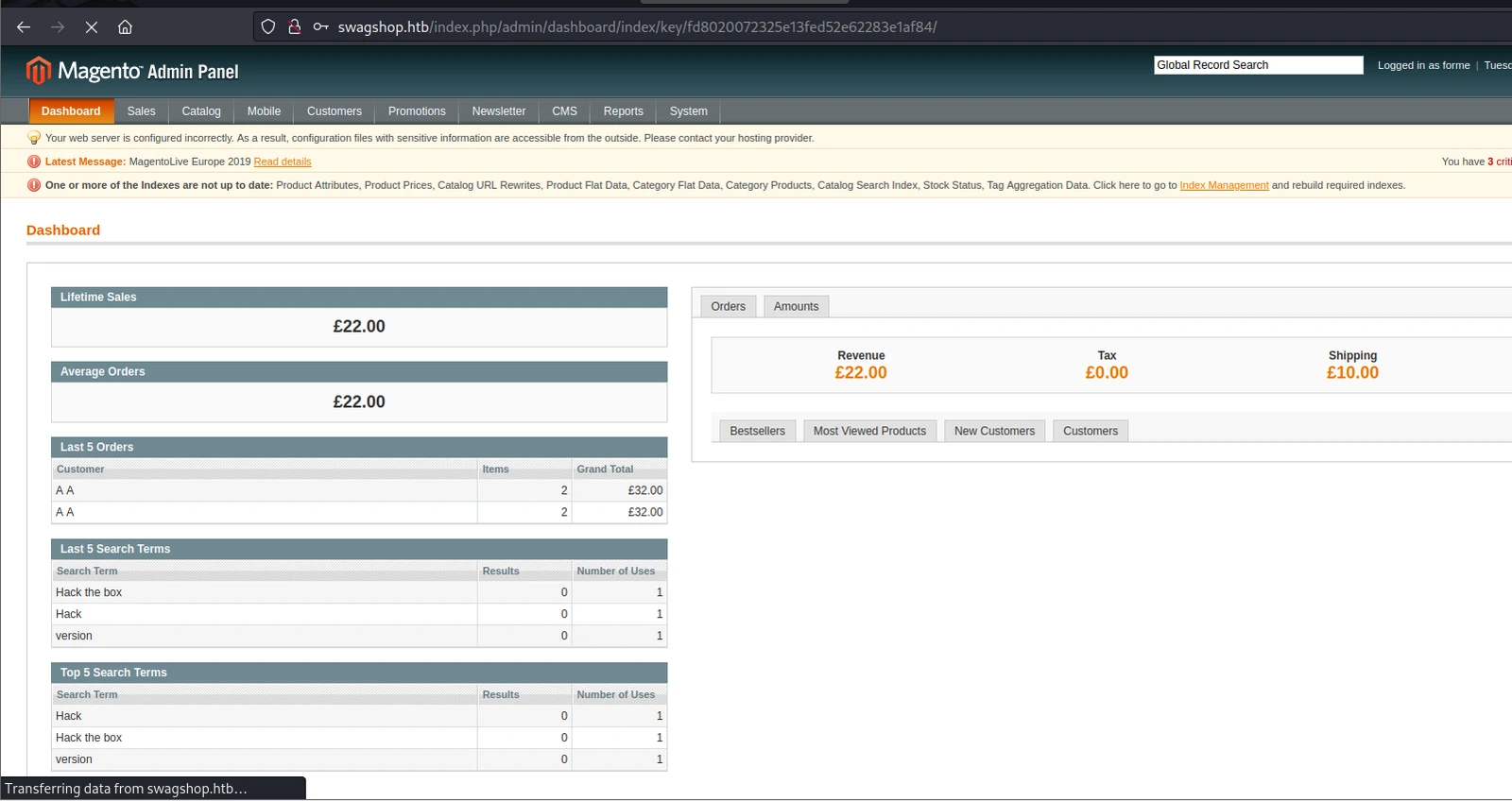Click the browser forward arrow
Screen dimensions: 1512x801
pyautogui.click(x=58, y=27)
